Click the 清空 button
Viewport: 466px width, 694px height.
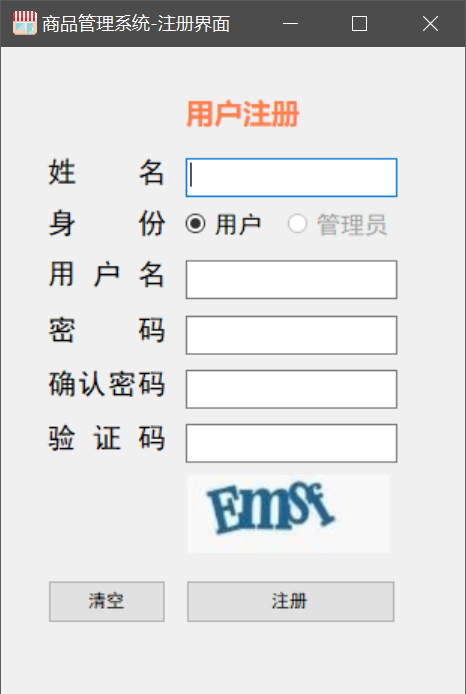point(107,601)
